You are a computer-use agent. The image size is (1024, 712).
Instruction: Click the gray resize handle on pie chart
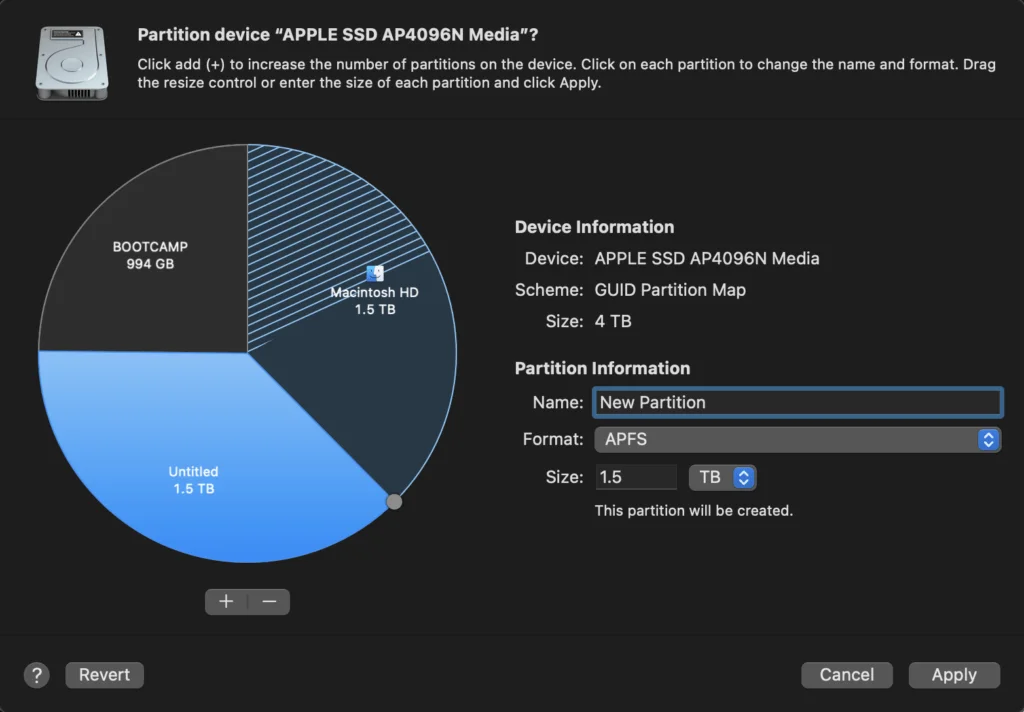(x=394, y=502)
